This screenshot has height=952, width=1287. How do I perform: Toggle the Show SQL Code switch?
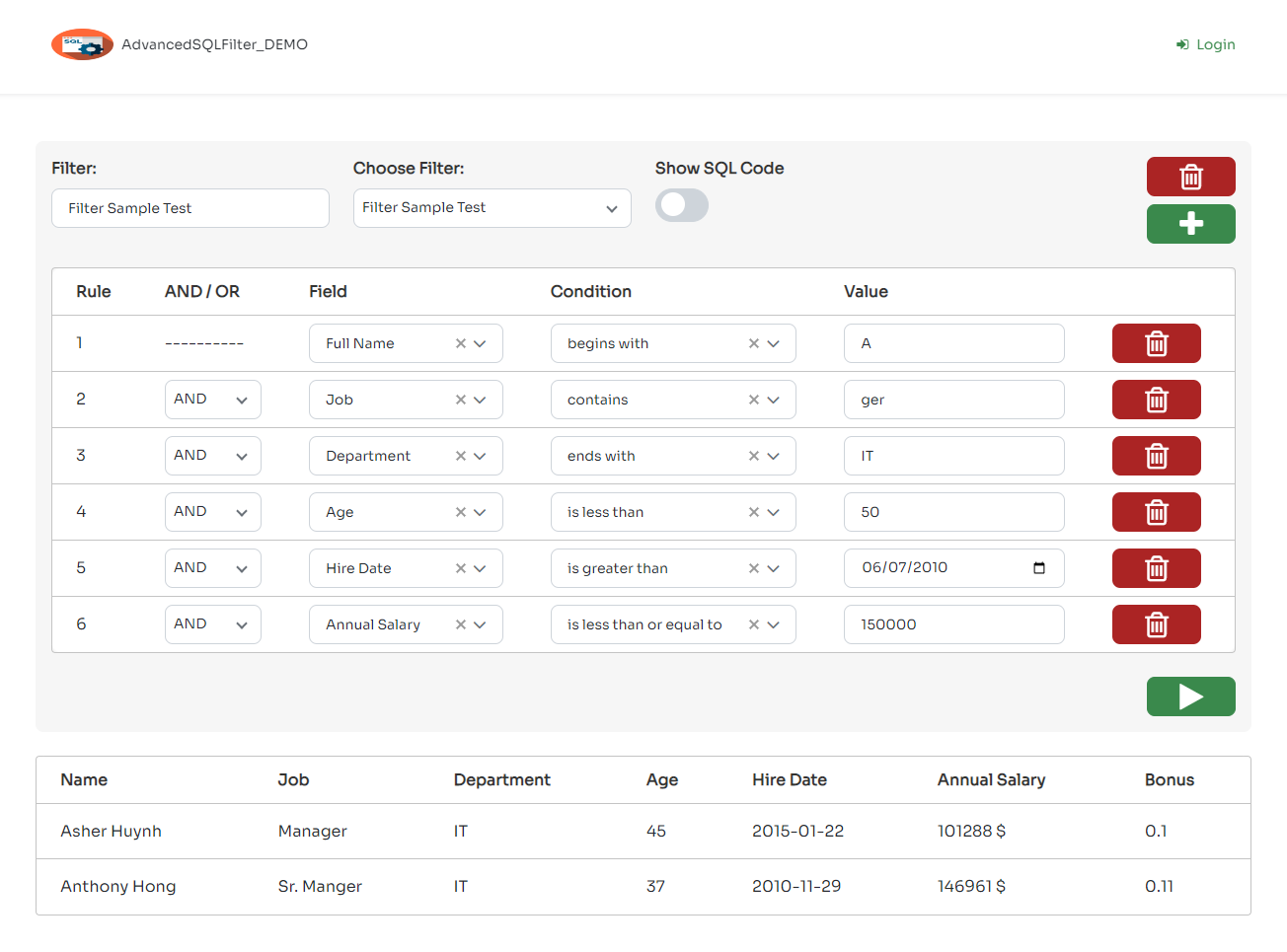(x=682, y=205)
